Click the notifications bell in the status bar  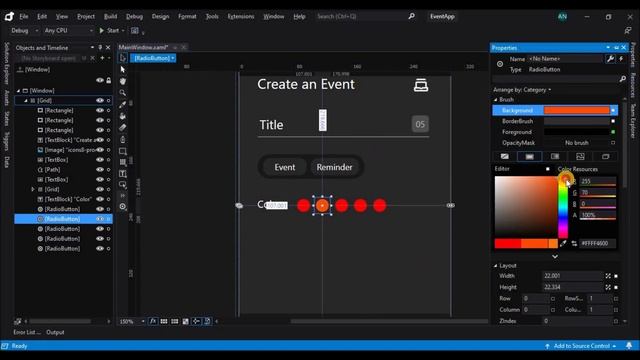(629, 346)
